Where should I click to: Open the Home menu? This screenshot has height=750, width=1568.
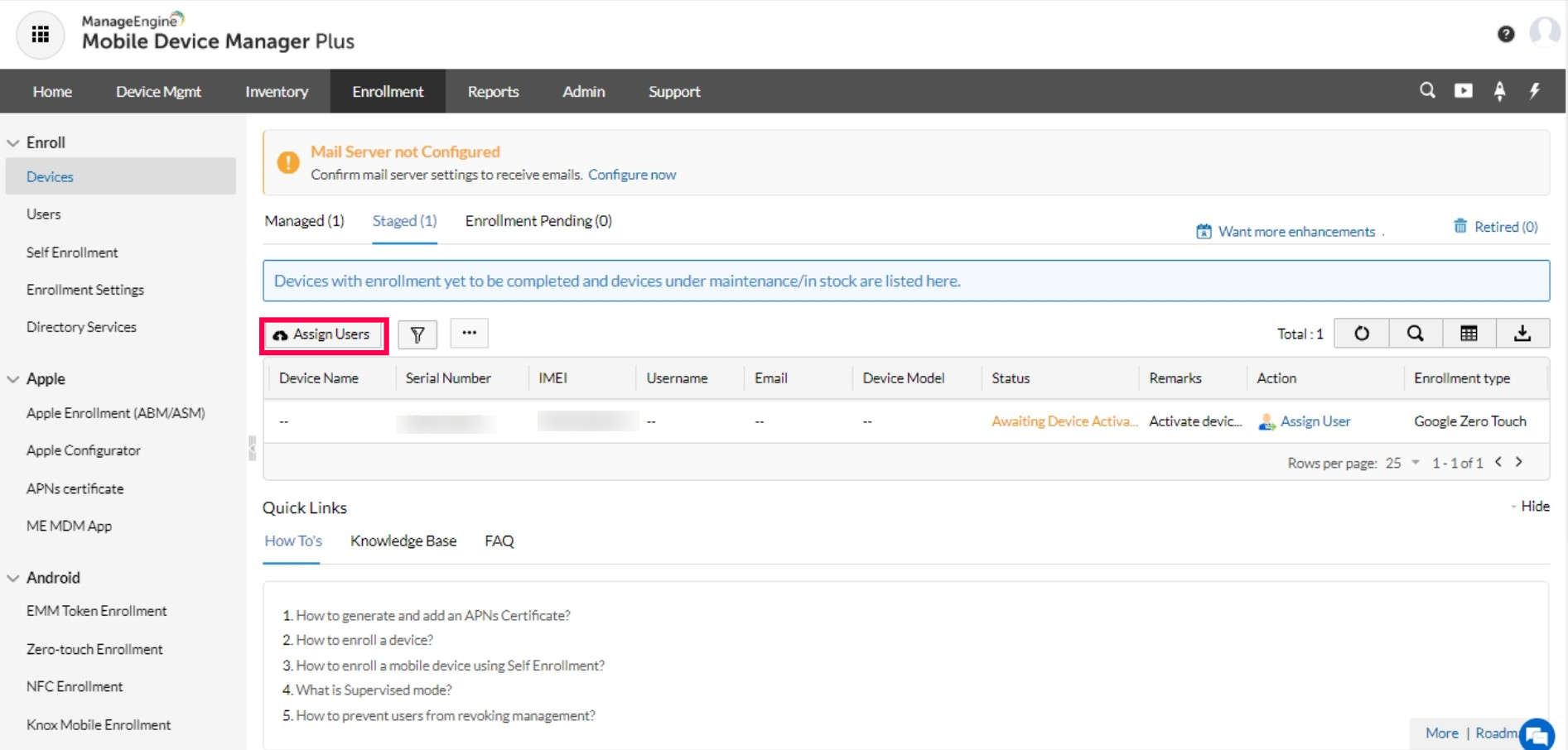pos(52,91)
